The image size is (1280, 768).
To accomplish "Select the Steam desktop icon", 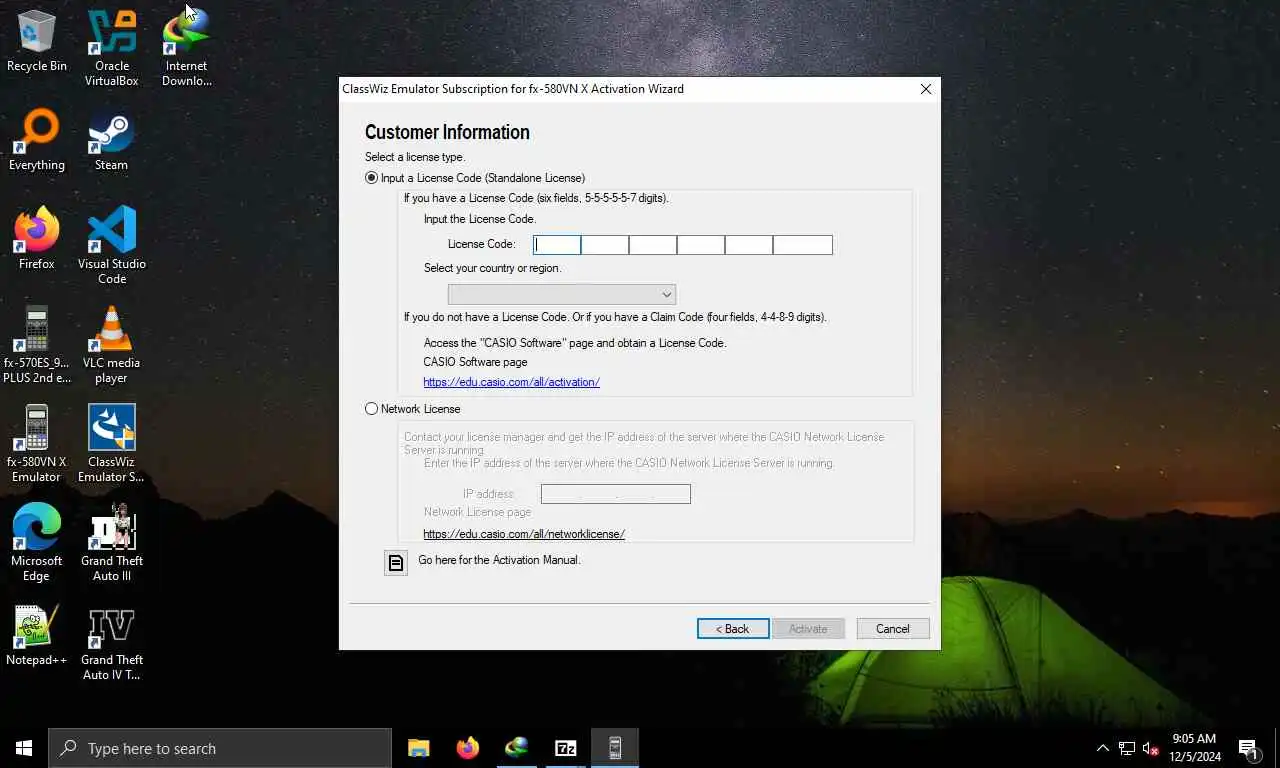I will [112, 140].
